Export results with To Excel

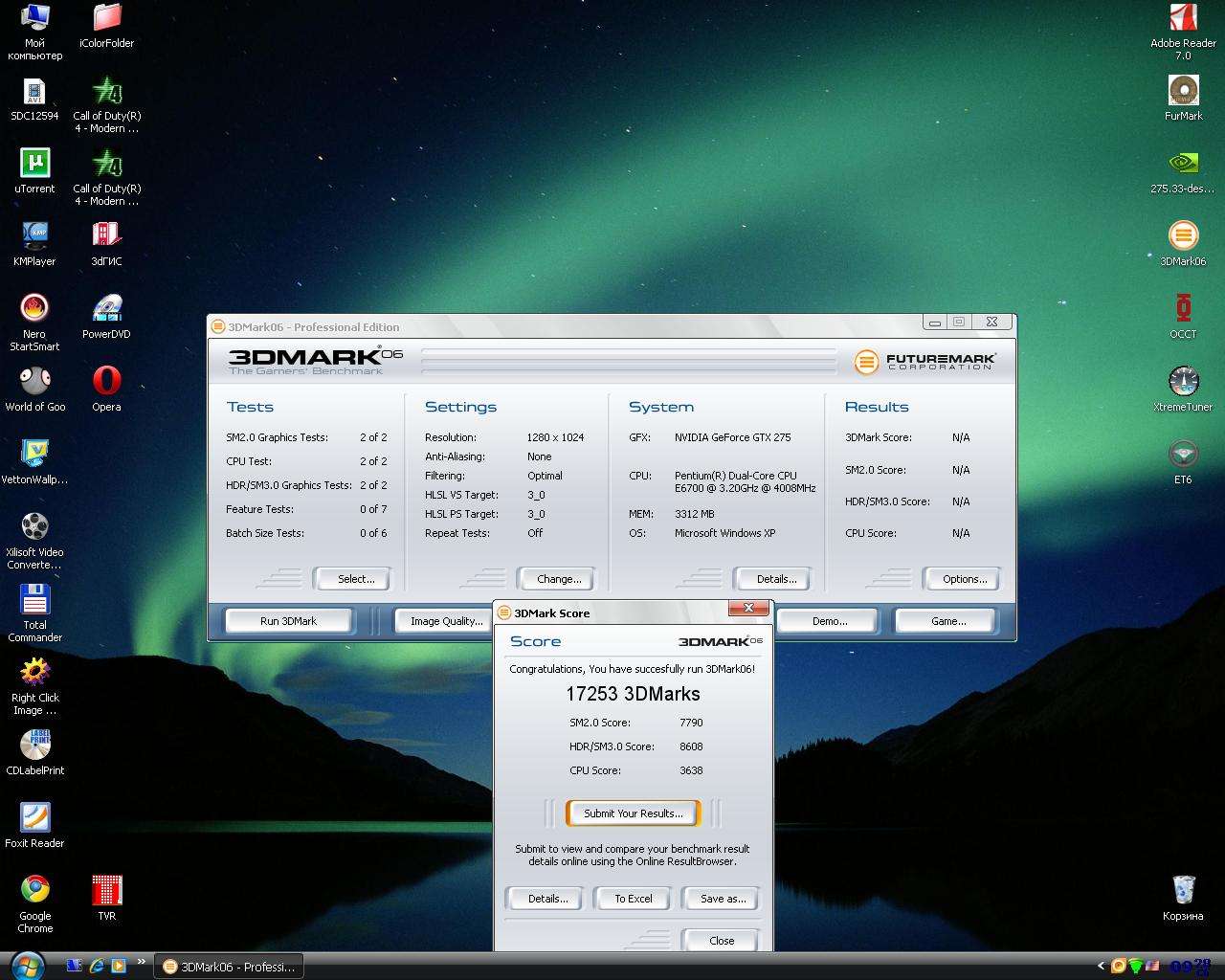pyautogui.click(x=634, y=899)
